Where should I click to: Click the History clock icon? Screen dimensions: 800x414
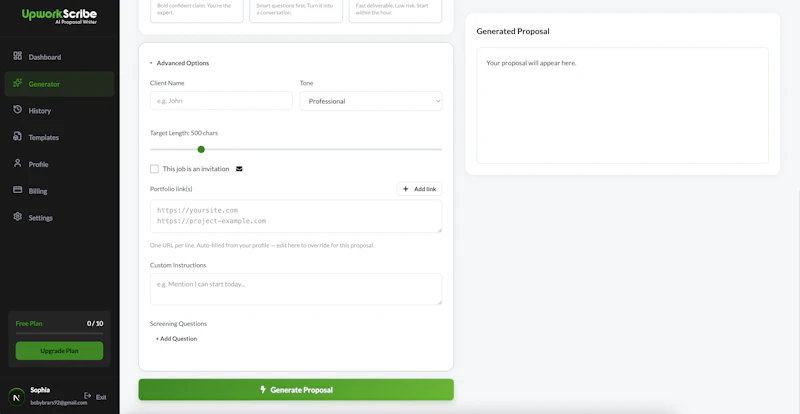[17, 109]
